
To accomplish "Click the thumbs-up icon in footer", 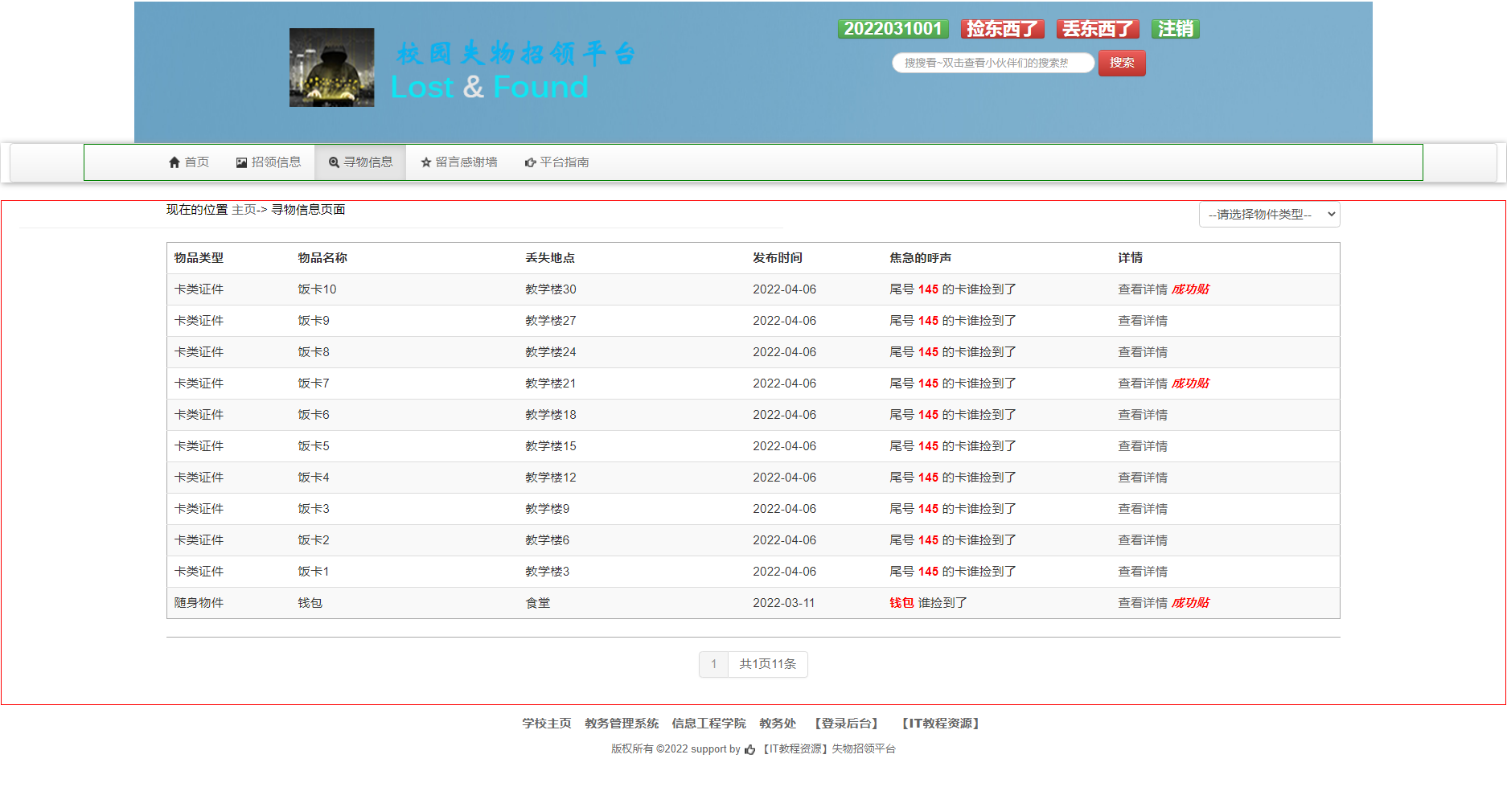I will pyautogui.click(x=750, y=749).
